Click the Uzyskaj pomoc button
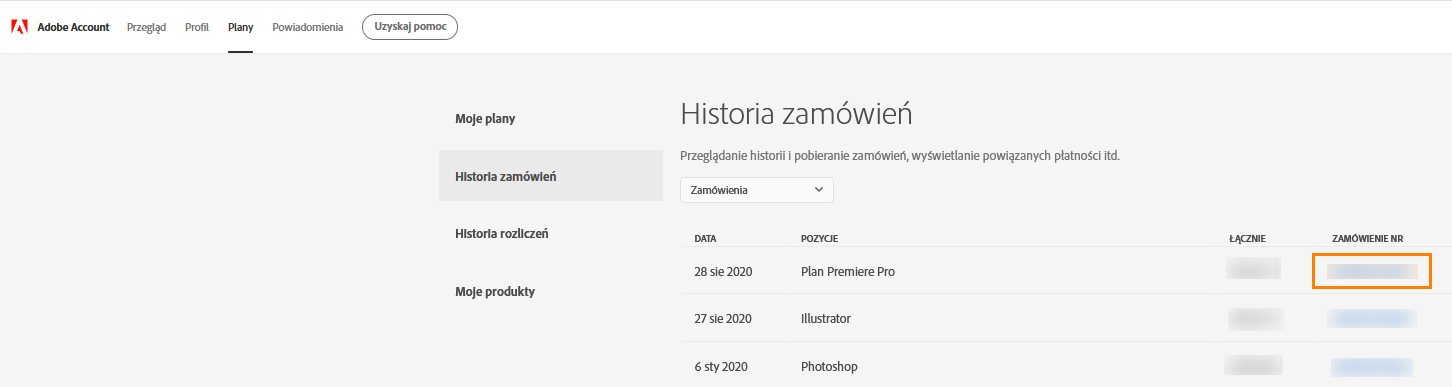 pyautogui.click(x=410, y=27)
